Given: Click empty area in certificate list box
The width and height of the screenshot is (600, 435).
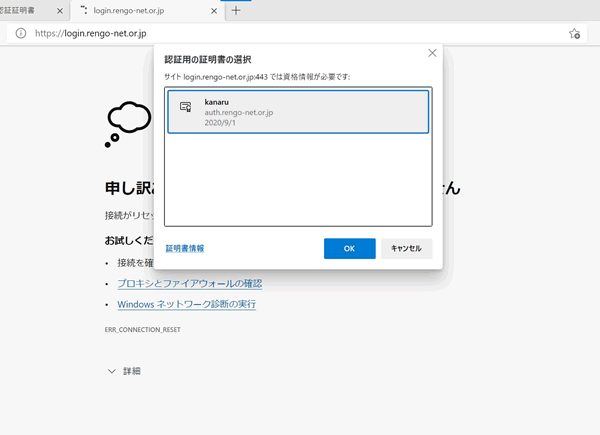Looking at the screenshot, I should [x=298, y=180].
